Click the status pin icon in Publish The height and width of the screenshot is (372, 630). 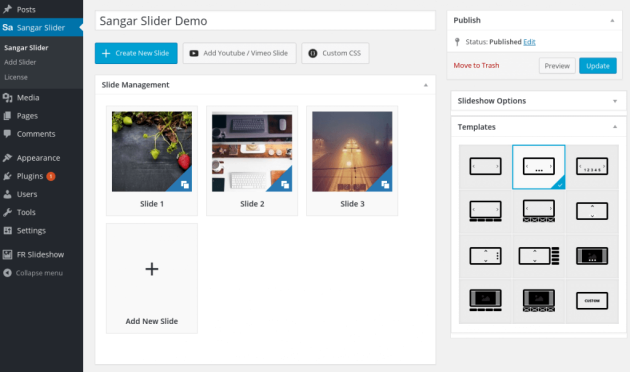tap(457, 42)
